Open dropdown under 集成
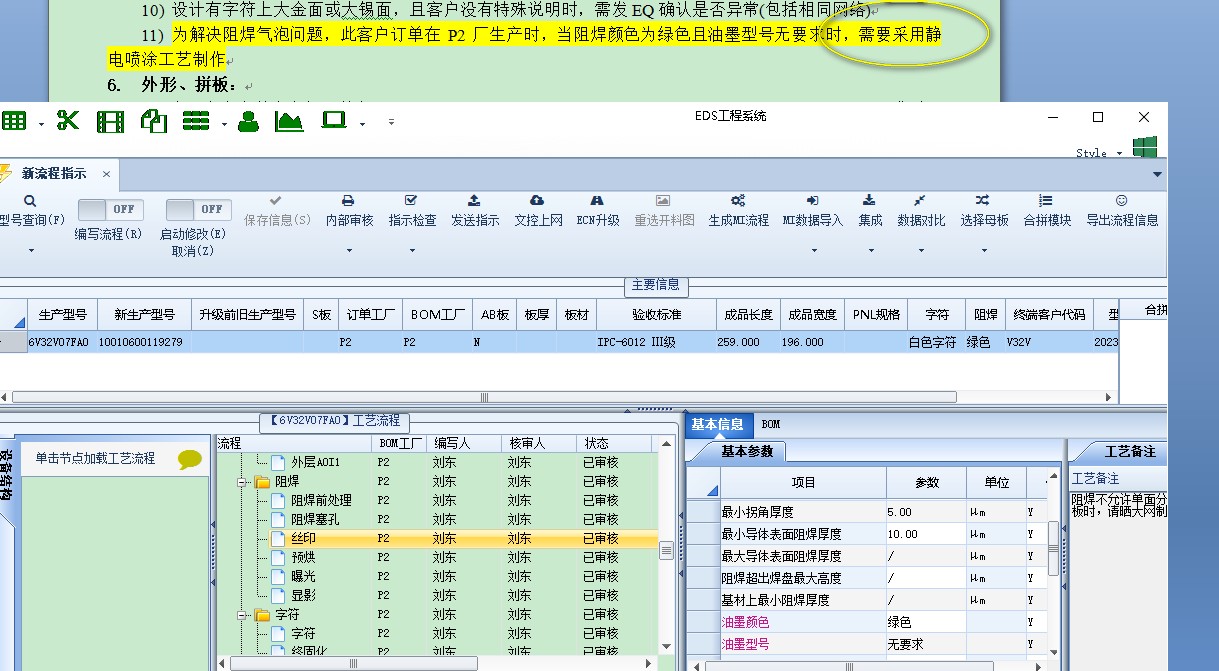The image size is (1219, 671). tap(870, 250)
